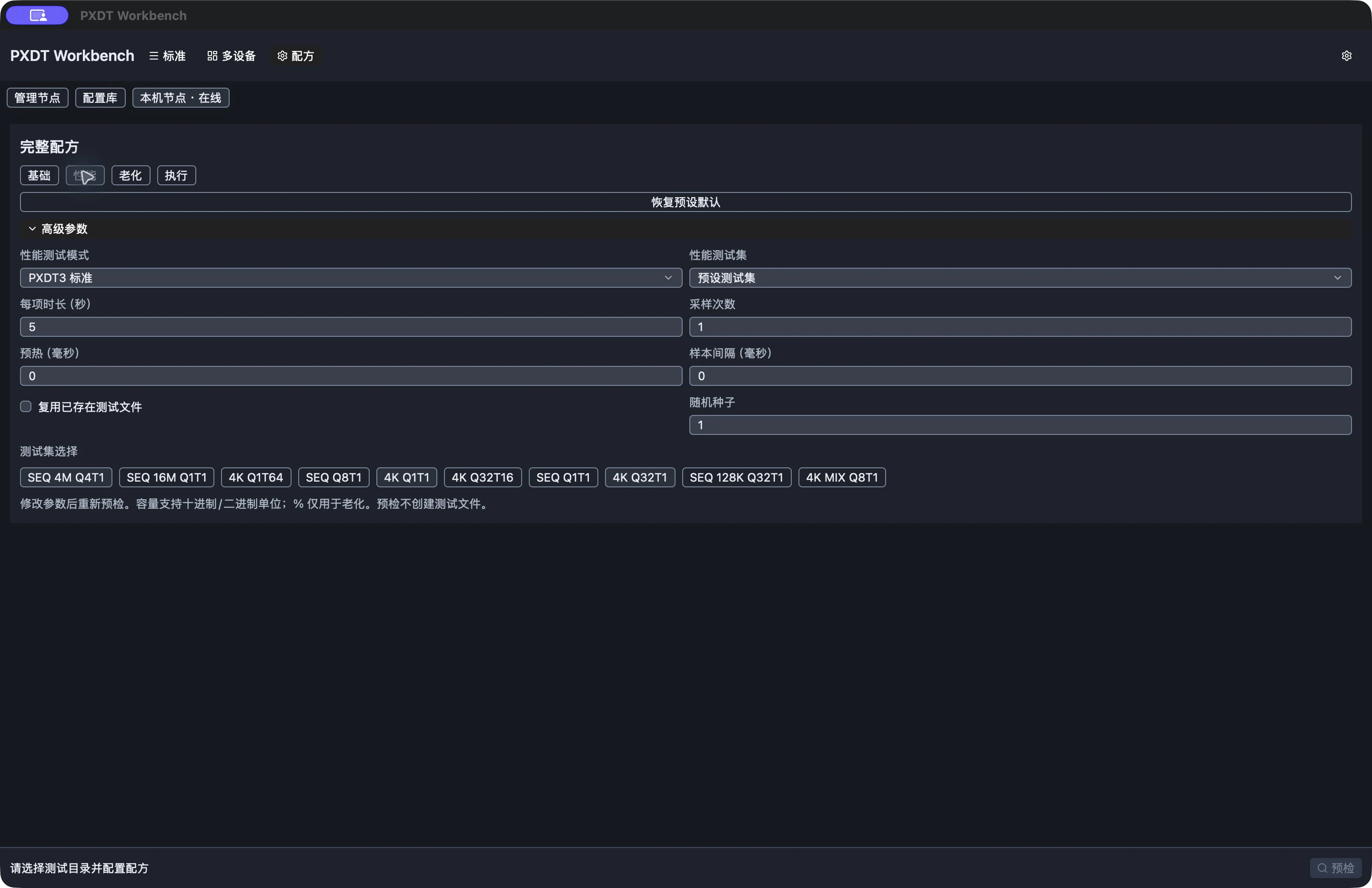Toggle the 4K Q1T64 test chip
The width and height of the screenshot is (1372, 888).
[256, 477]
